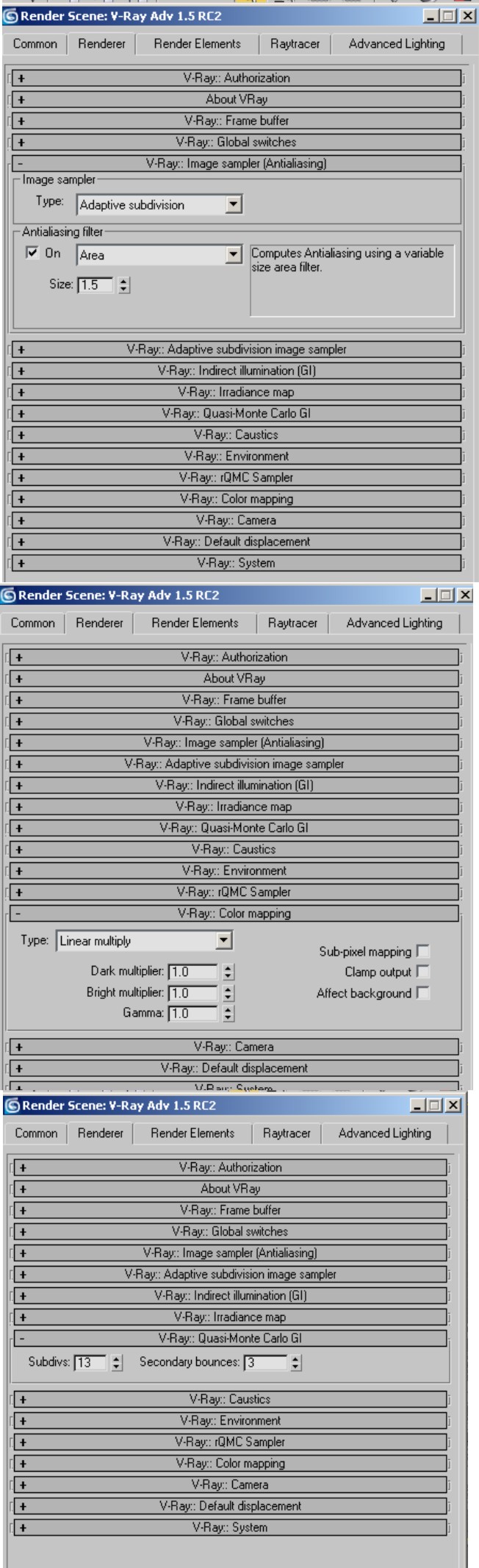Screen dimensions: 479x1568
Task: Click the Gamma spinner arrows
Action: [x=228, y=1013]
